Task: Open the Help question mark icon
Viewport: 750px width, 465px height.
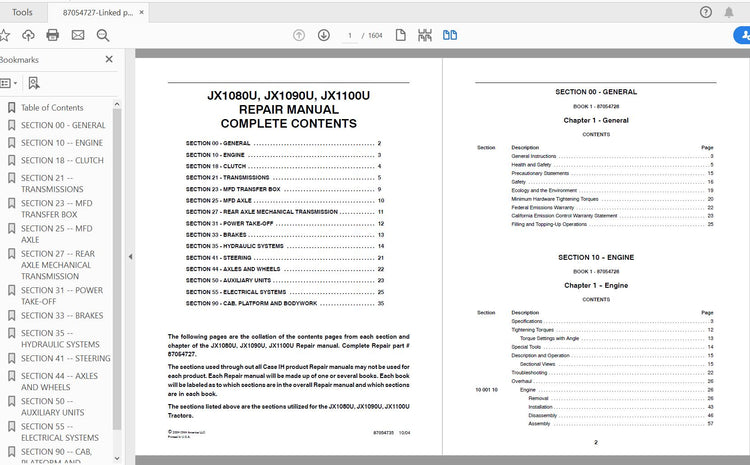Action: (x=706, y=12)
